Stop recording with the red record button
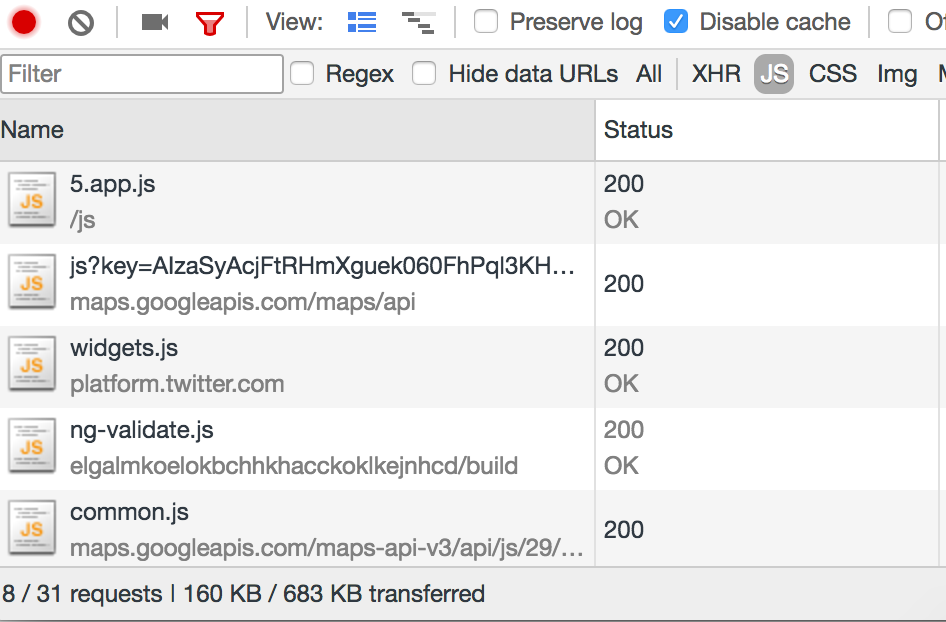The image size is (946, 622). click(24, 22)
